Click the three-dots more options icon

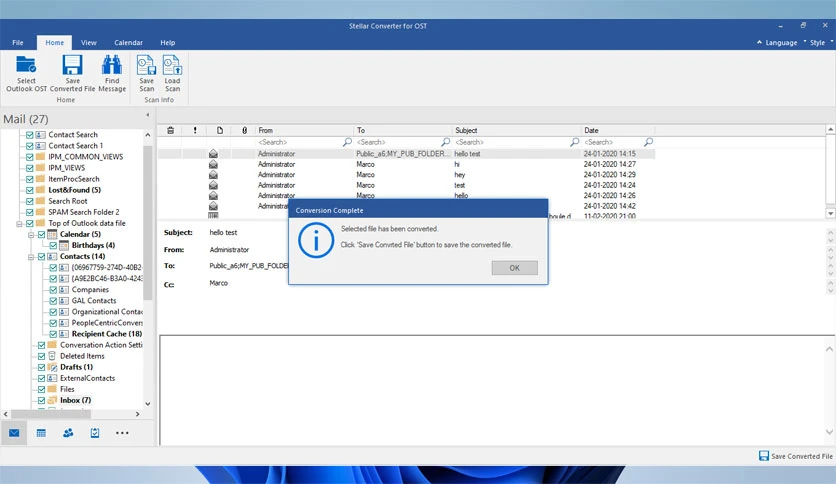click(122, 433)
